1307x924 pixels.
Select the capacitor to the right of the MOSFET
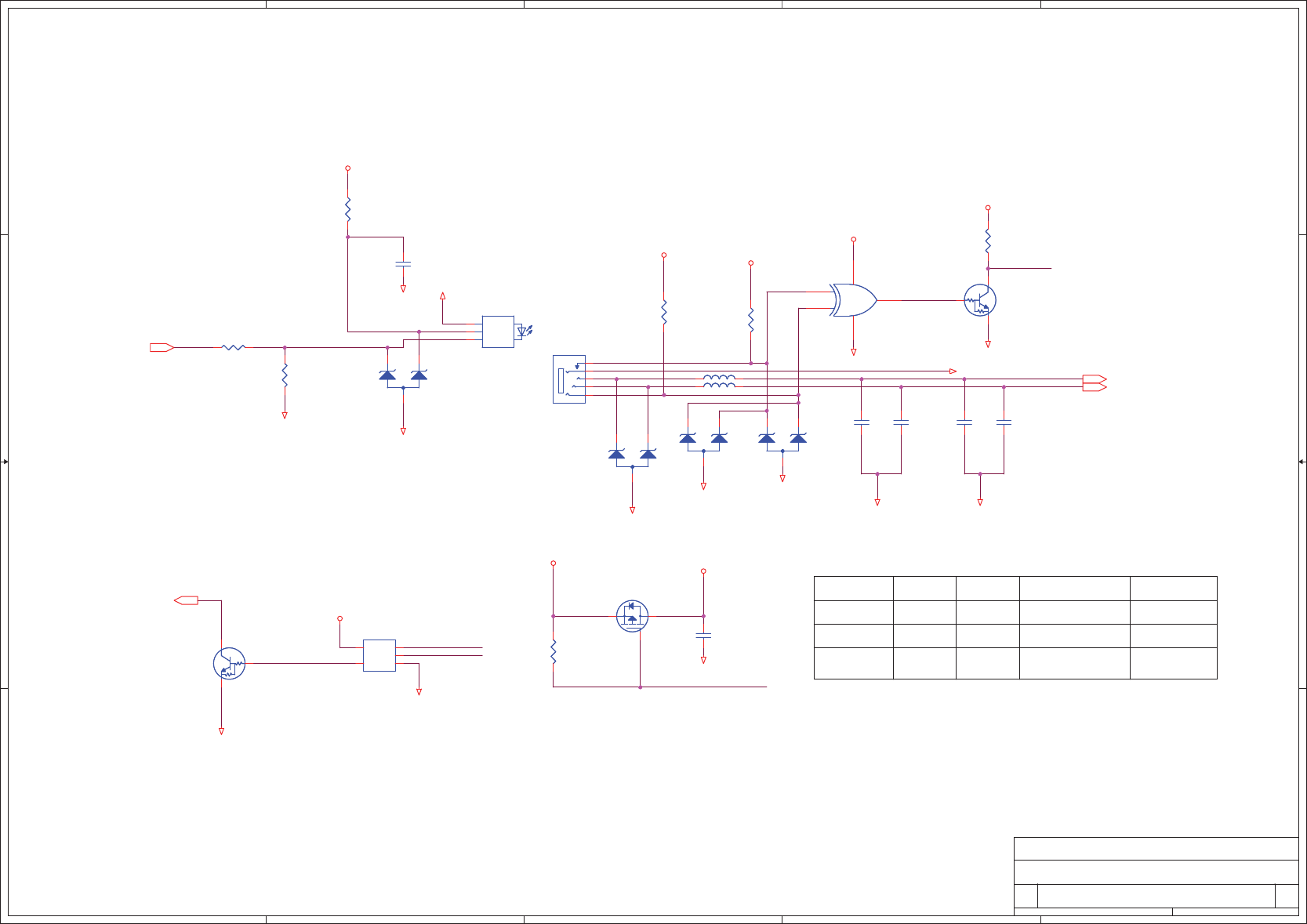(x=703, y=635)
